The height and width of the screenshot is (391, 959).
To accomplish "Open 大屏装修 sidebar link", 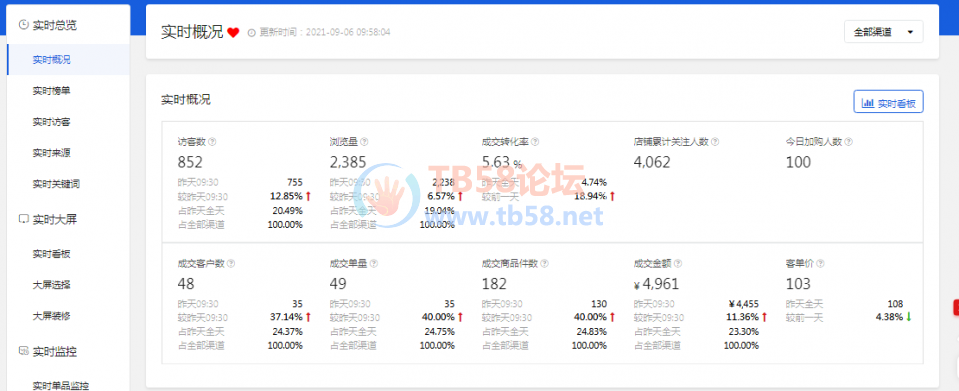I will click(51, 316).
